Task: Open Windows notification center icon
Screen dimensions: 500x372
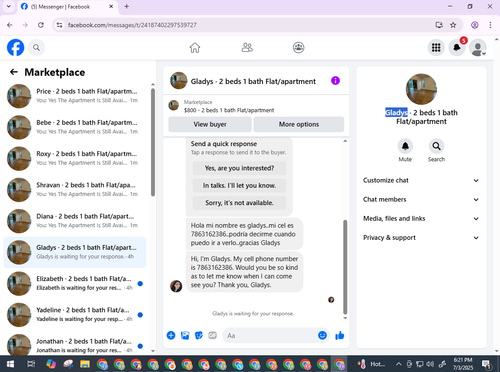Action: click(x=487, y=364)
